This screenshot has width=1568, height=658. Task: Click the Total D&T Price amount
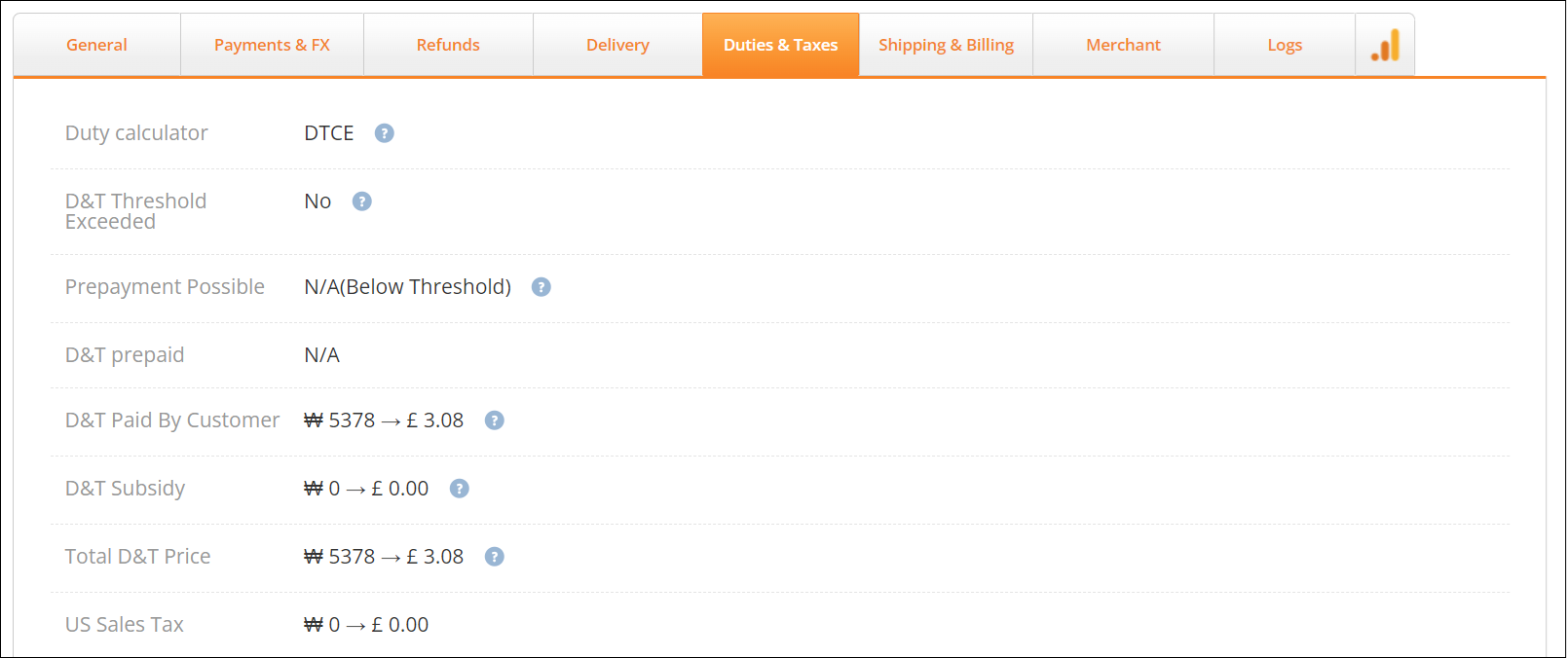[384, 557]
